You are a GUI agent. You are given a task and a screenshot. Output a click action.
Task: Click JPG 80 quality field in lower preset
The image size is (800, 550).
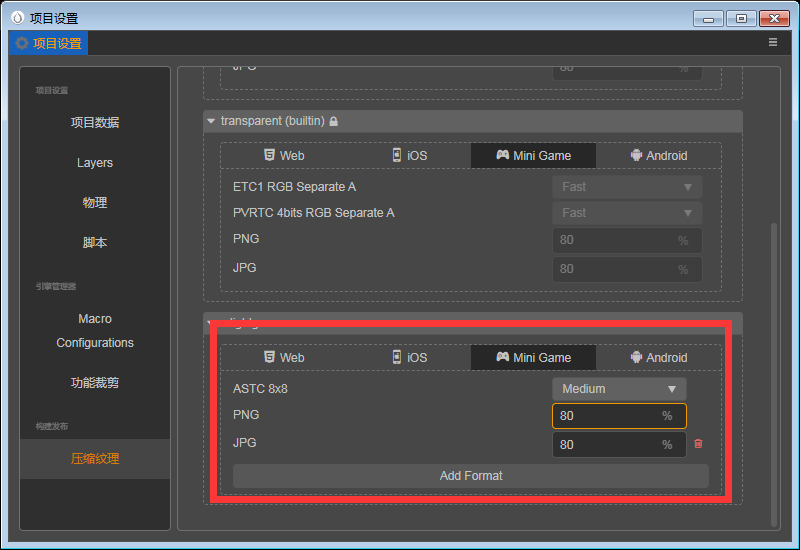pyautogui.click(x=619, y=444)
